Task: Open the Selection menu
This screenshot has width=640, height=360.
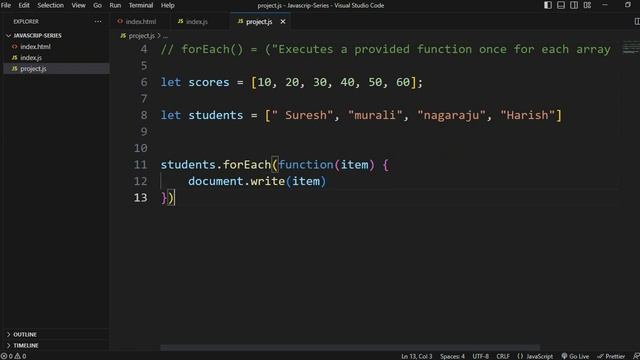Action: (51, 5)
